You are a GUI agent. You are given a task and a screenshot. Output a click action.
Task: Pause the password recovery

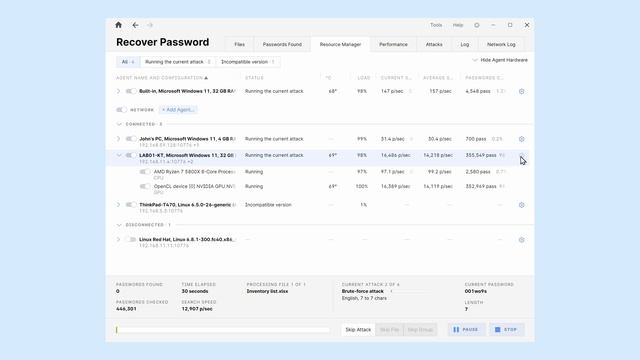(466, 329)
